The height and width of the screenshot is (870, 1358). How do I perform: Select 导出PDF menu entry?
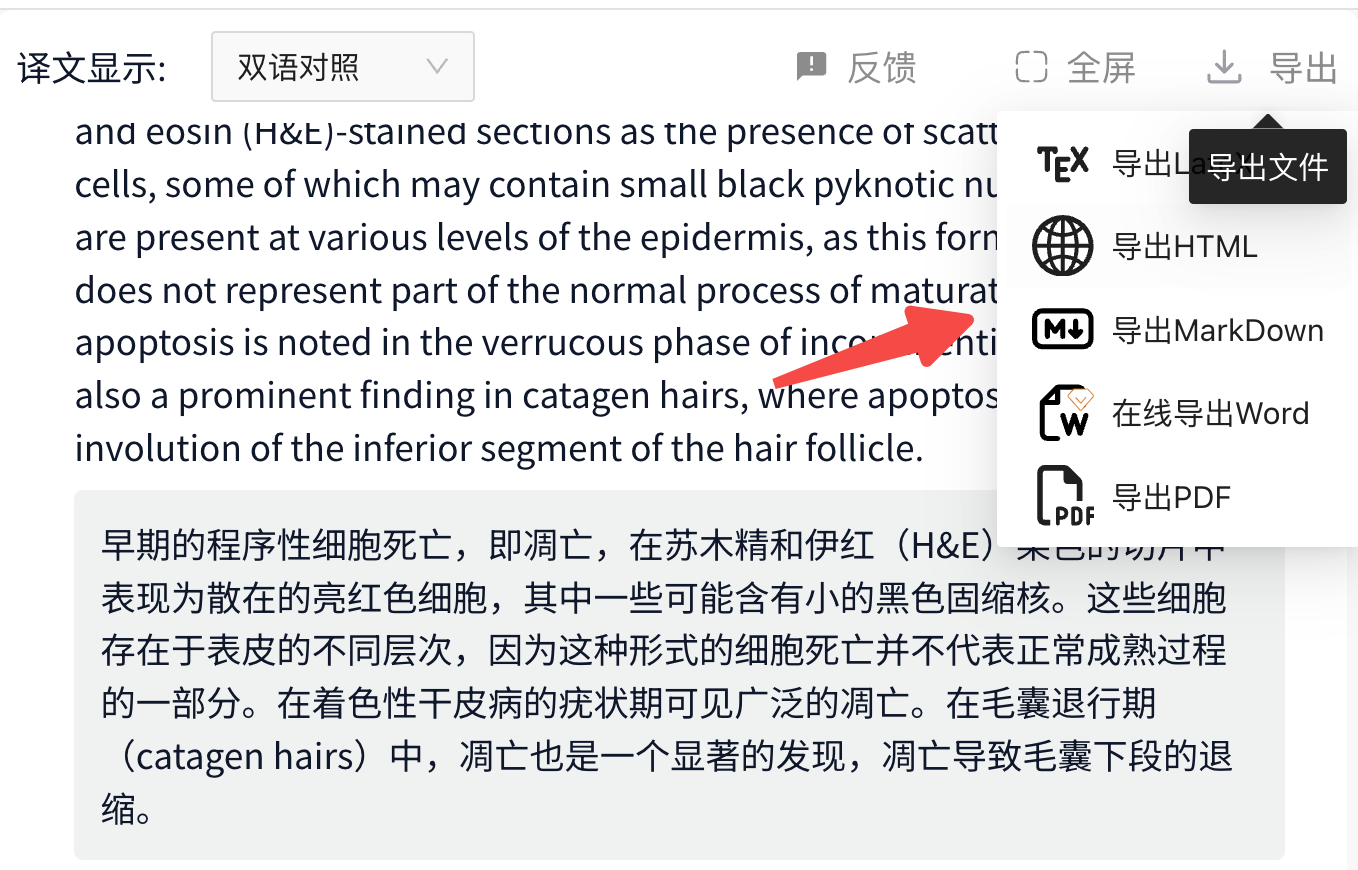click(1171, 496)
